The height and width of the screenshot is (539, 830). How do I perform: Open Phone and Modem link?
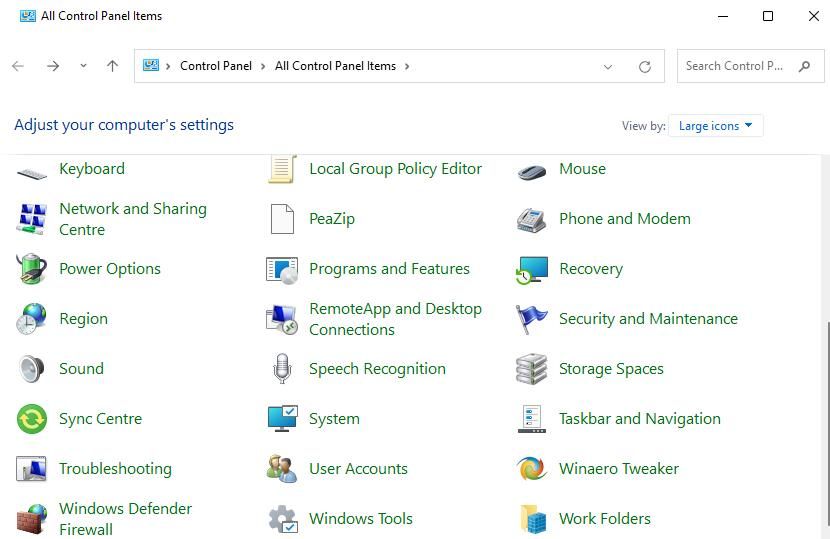pyautogui.click(x=625, y=219)
